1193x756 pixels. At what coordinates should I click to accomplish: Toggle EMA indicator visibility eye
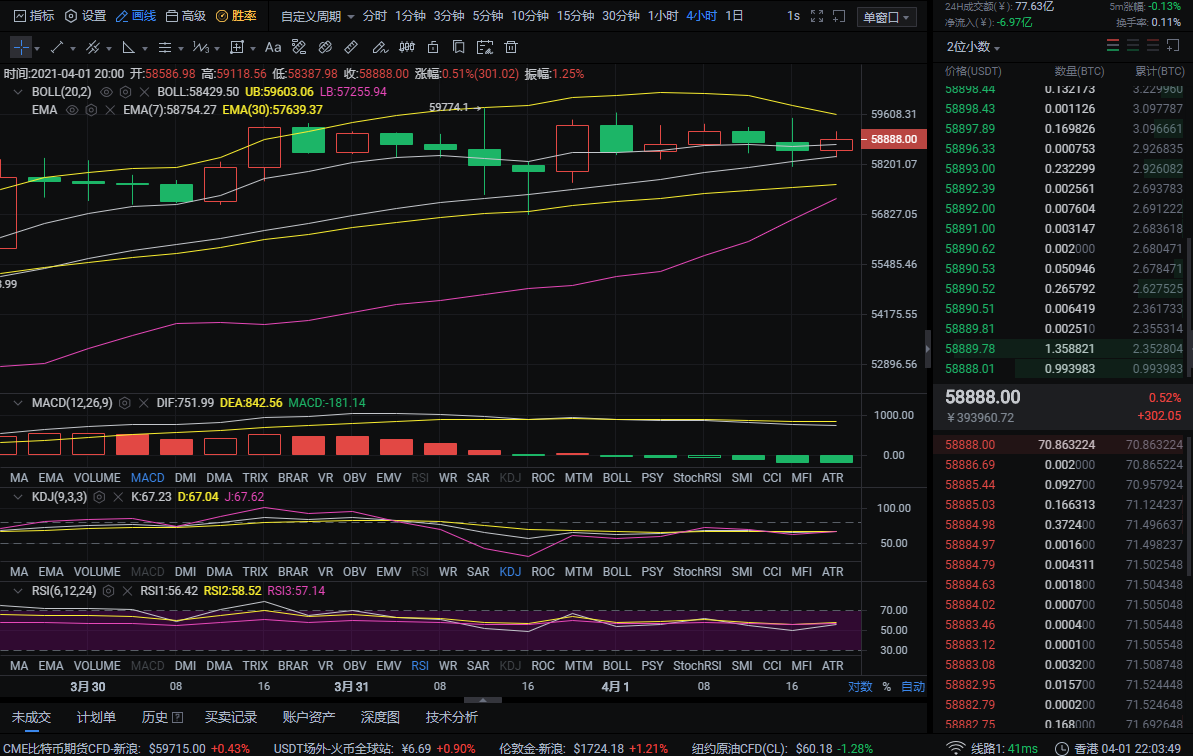[x=72, y=110]
